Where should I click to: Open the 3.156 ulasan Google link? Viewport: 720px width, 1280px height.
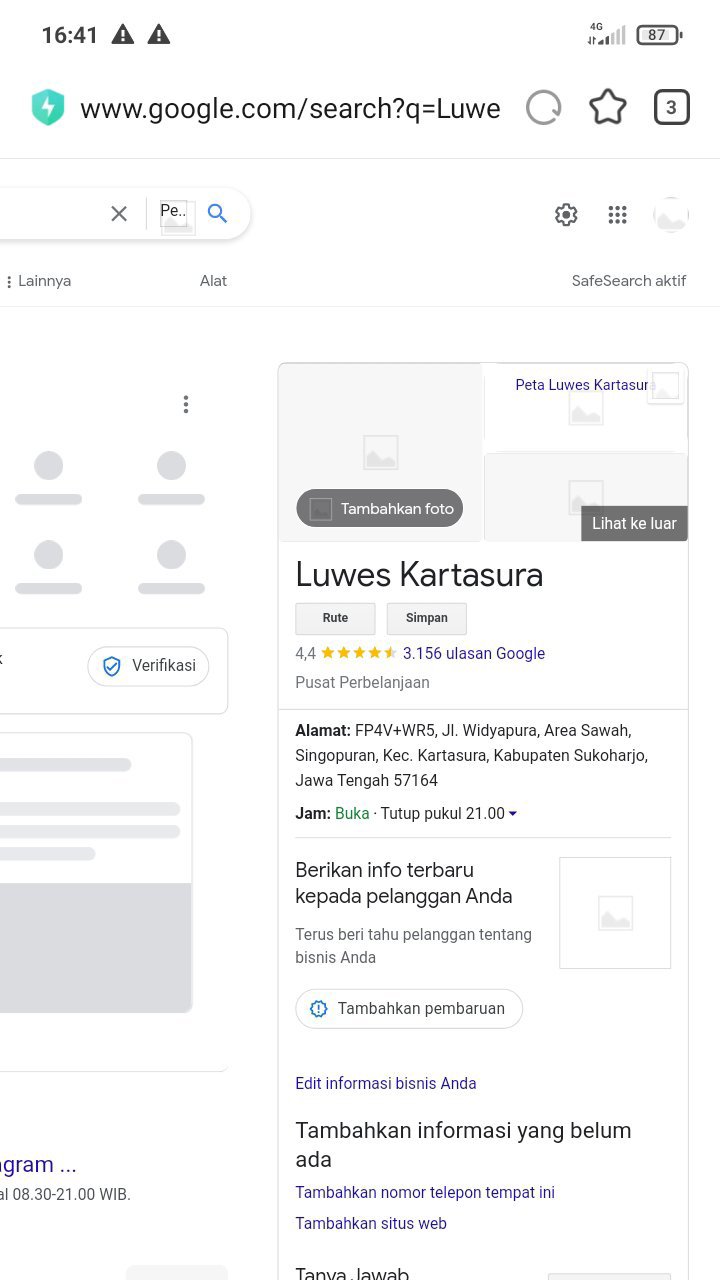(x=474, y=653)
